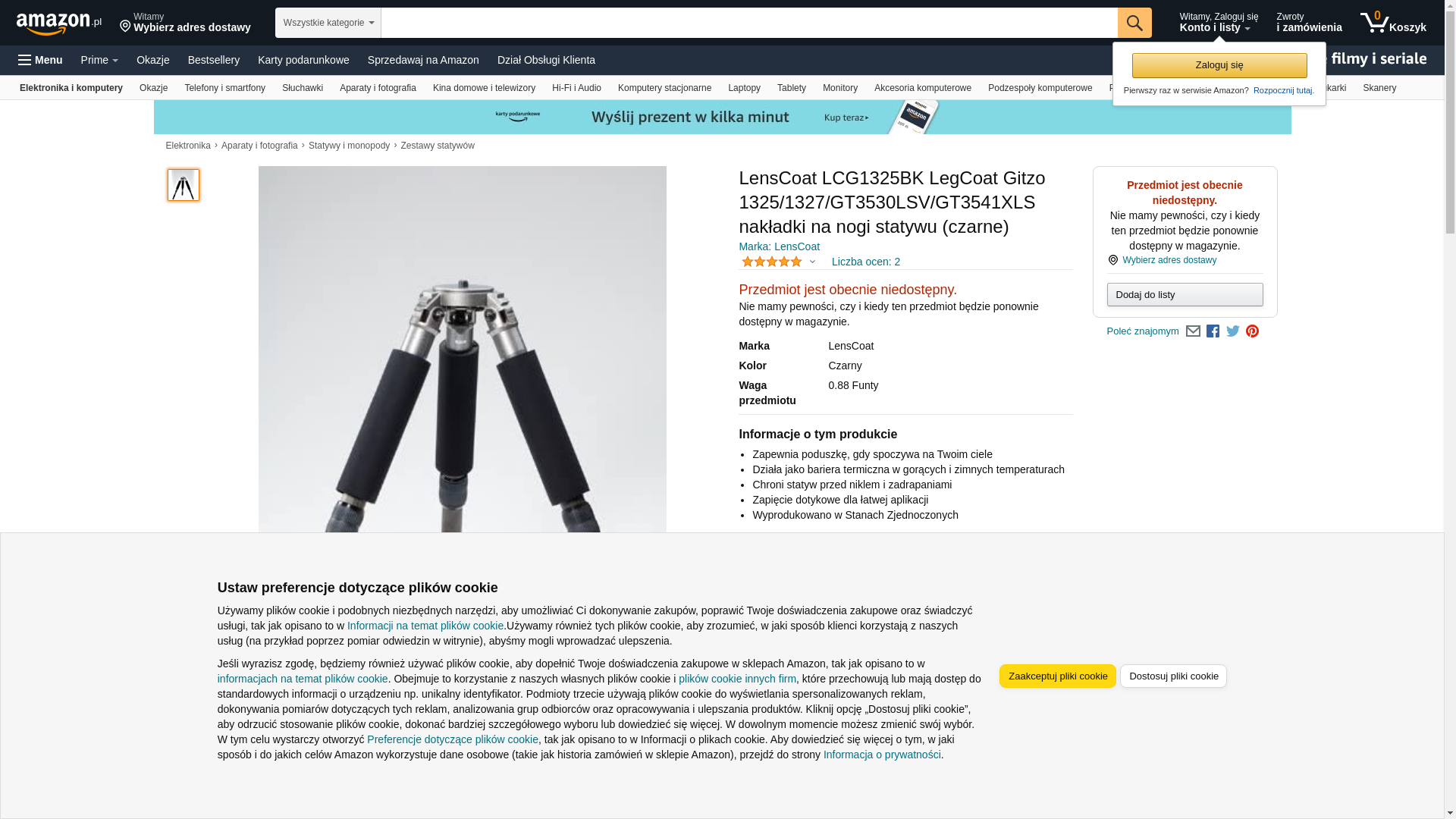Open the Konto i listy dropdown
1456x819 pixels.
[1219, 23]
